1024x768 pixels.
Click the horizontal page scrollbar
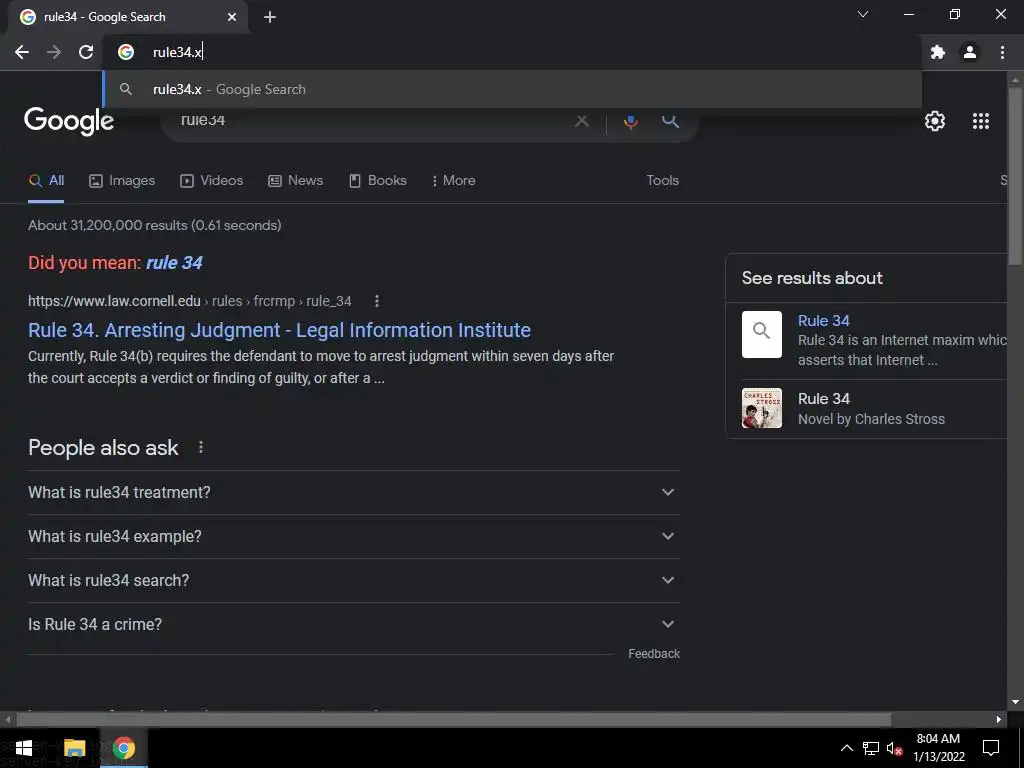point(453,720)
